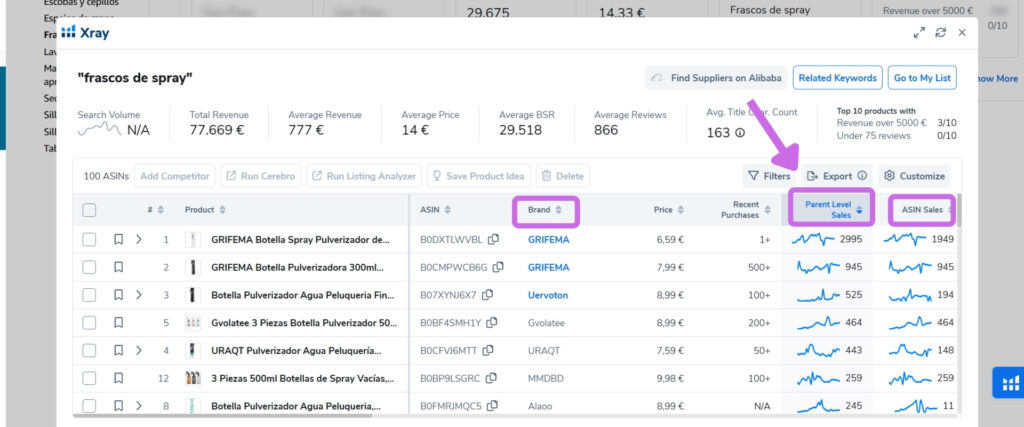Image resolution: width=1024 pixels, height=427 pixels.
Task: View Parent Level Sales graph for 2995
Action: (813, 240)
